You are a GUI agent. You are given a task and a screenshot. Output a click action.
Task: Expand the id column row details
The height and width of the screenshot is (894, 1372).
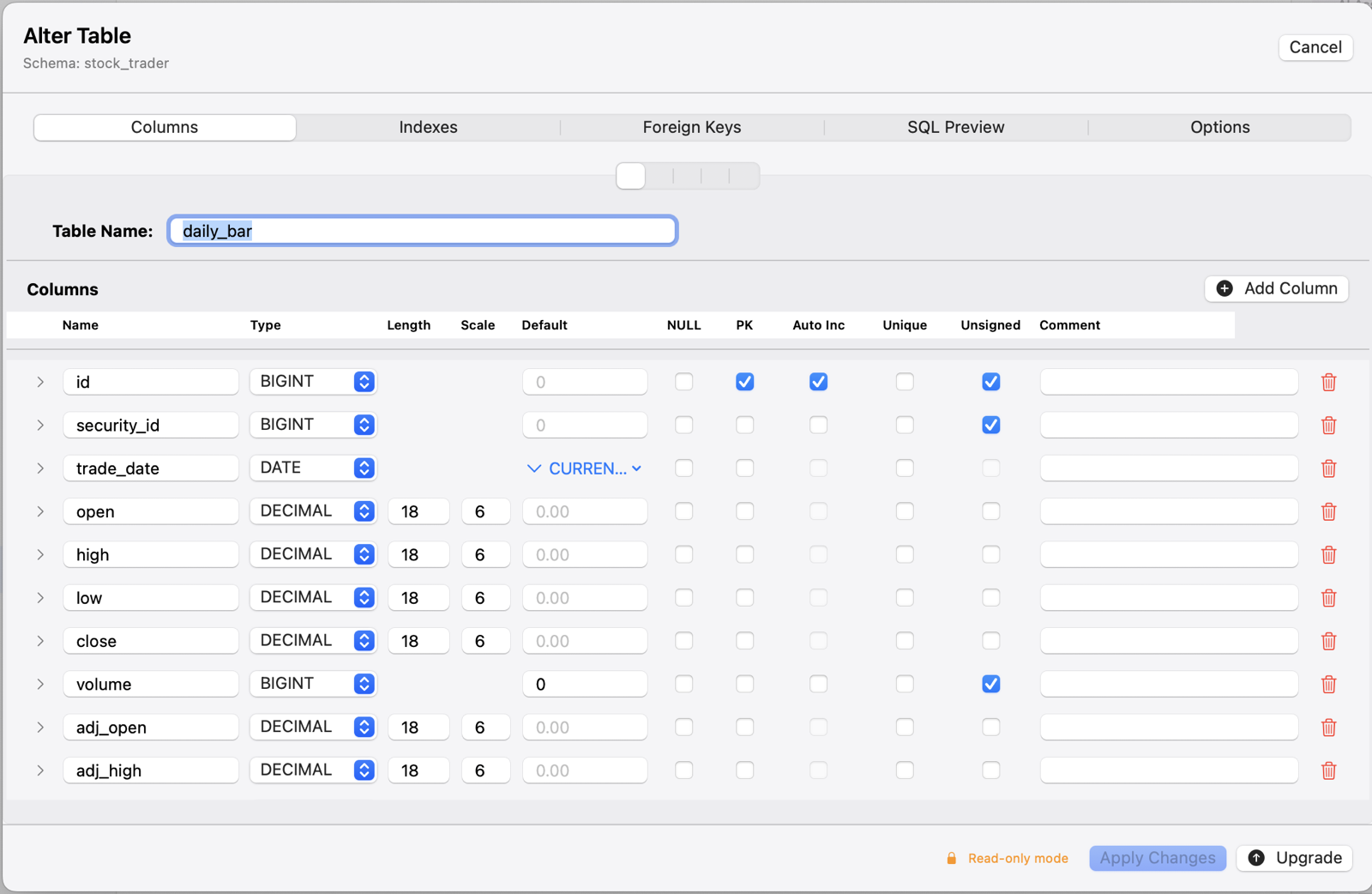click(40, 382)
